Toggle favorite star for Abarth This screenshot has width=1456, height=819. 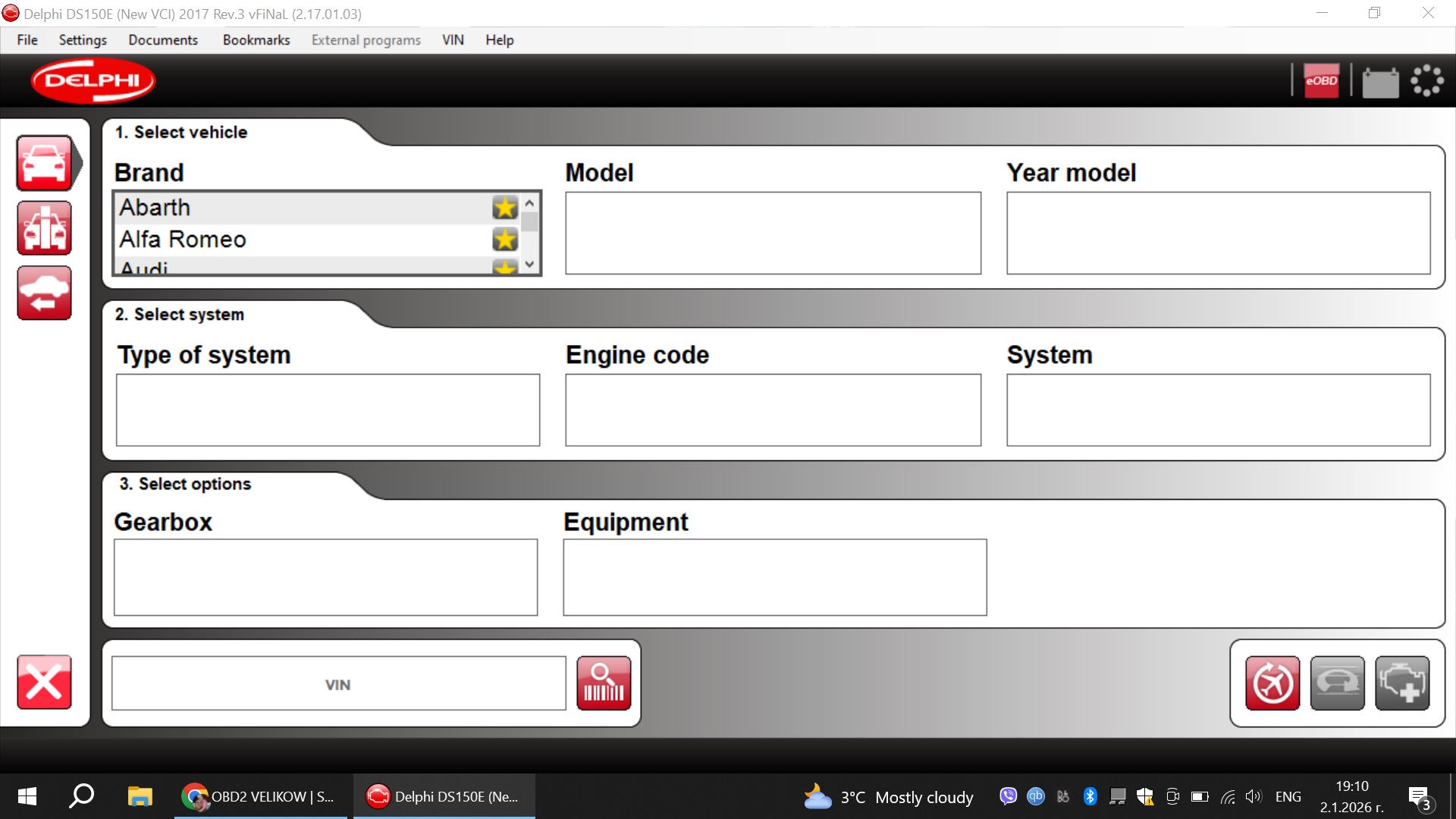click(505, 207)
